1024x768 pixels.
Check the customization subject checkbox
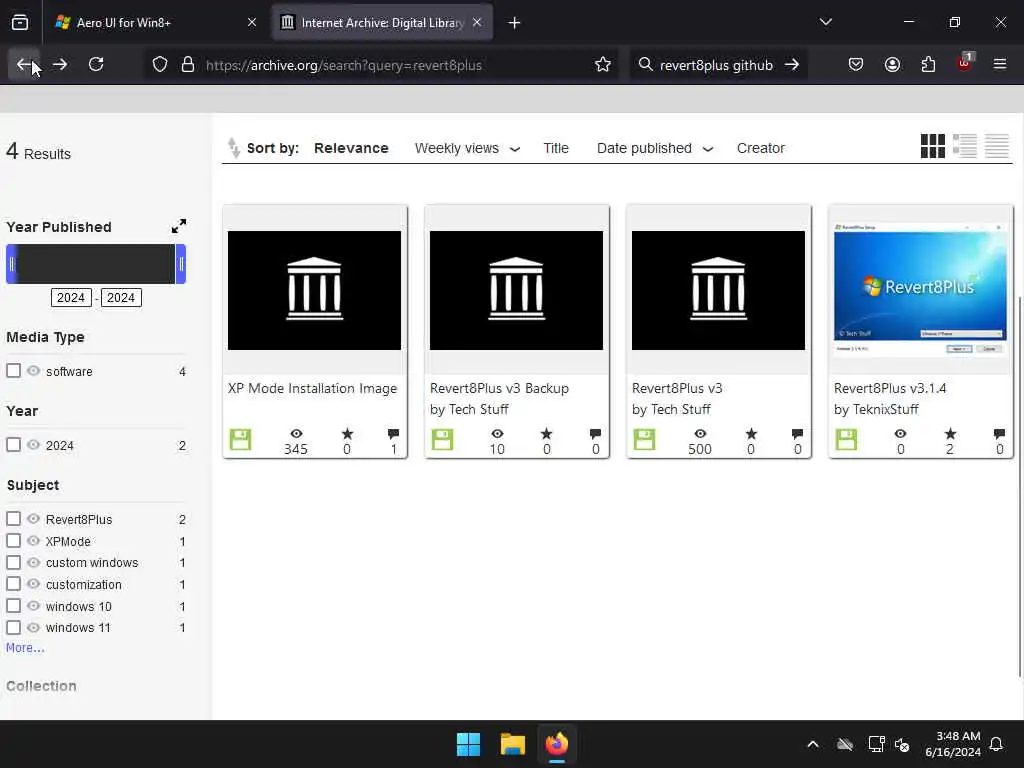click(x=14, y=584)
